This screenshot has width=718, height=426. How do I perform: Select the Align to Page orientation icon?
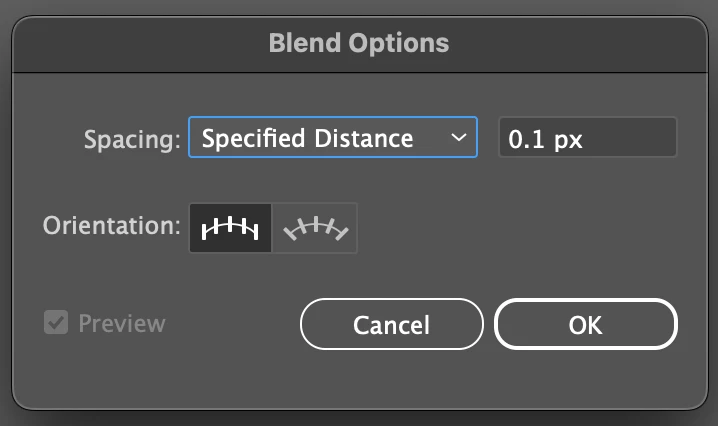[x=230, y=229]
